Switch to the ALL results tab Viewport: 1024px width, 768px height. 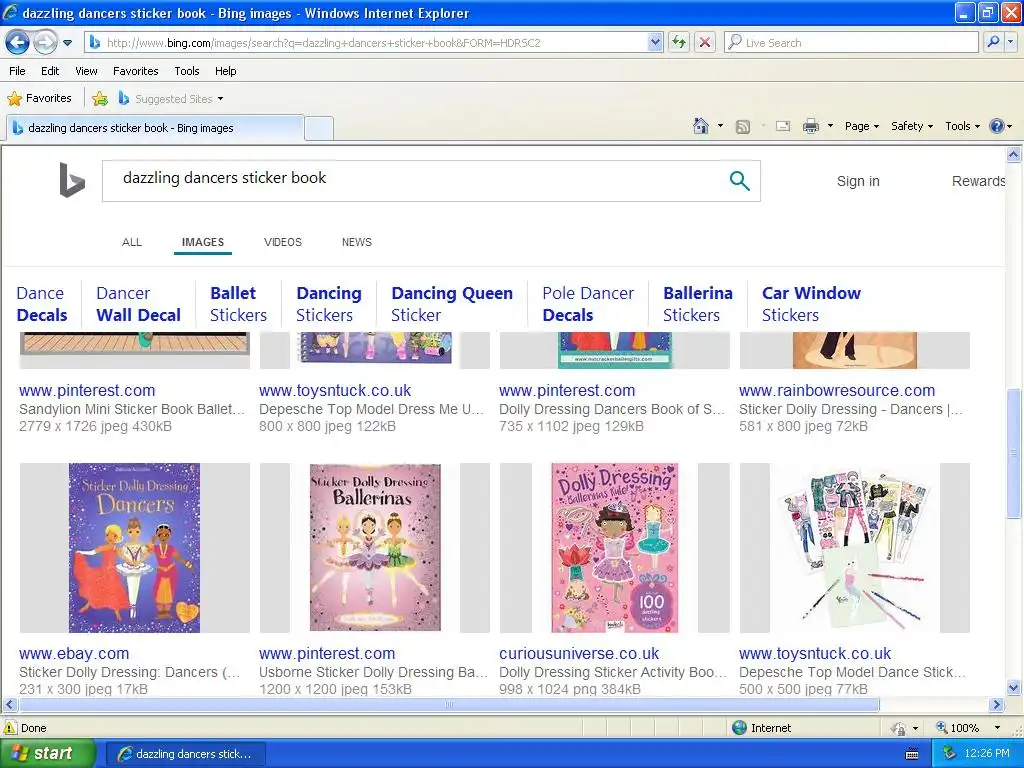[x=132, y=242]
